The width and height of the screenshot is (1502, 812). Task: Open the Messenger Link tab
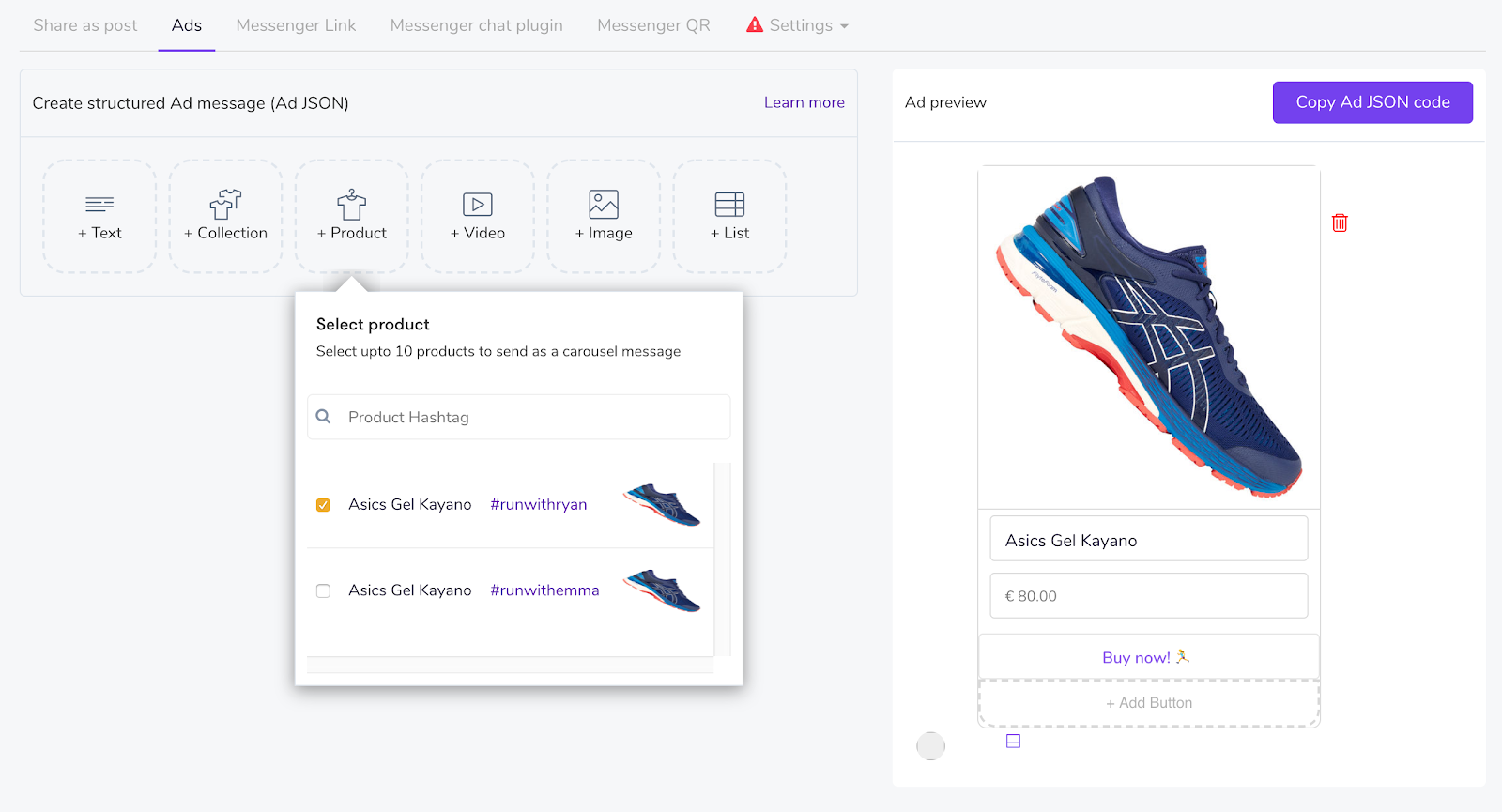point(296,25)
